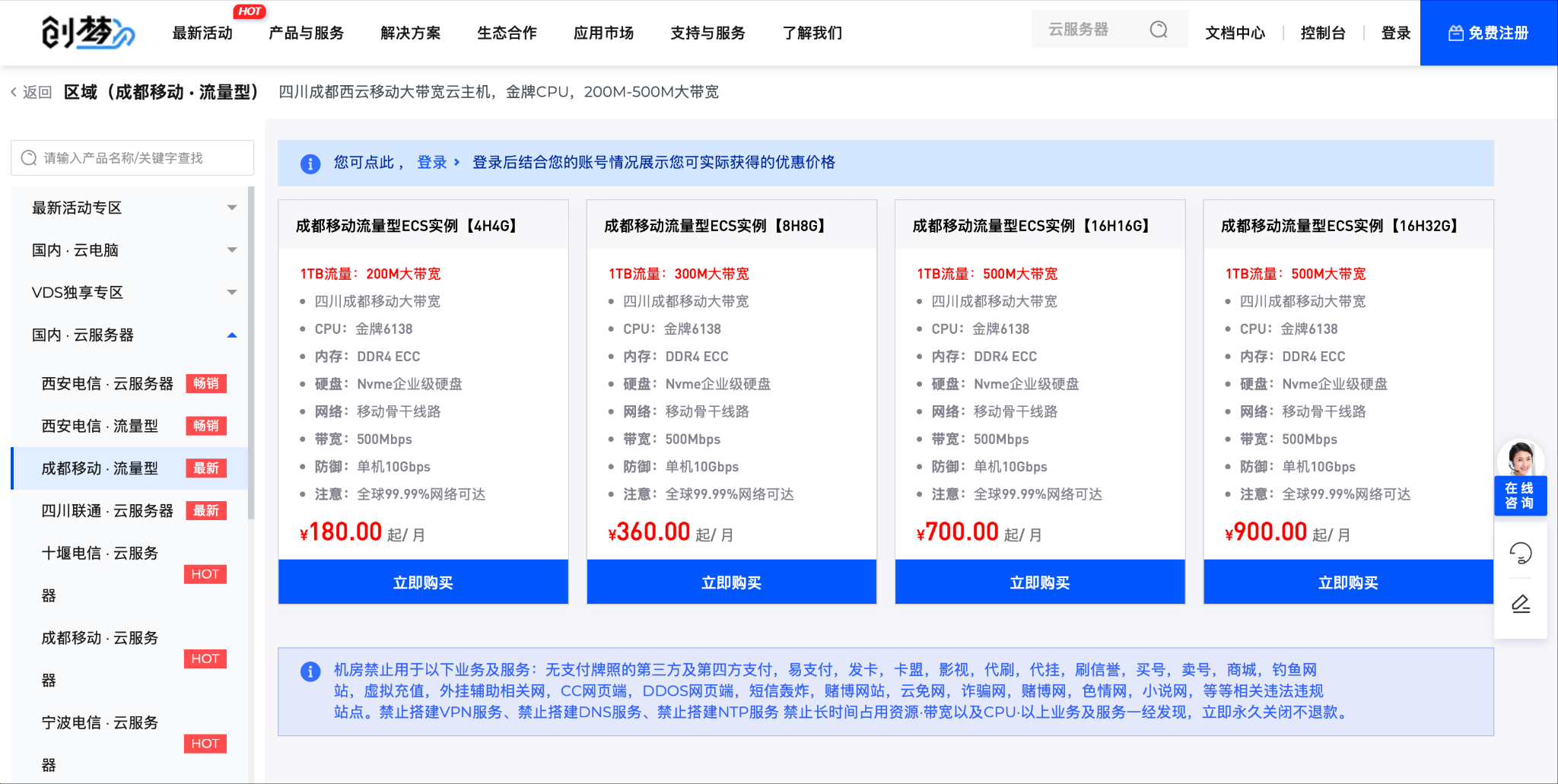This screenshot has width=1558, height=784.
Task: Select 西安电信 · 流量型 in sidebar
Action: [x=100, y=426]
